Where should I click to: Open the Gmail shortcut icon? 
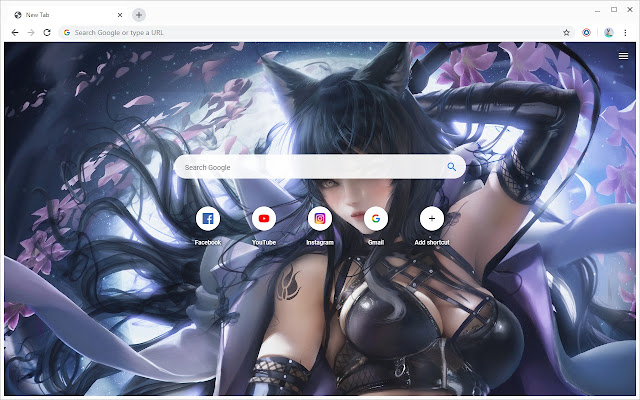pos(376,219)
